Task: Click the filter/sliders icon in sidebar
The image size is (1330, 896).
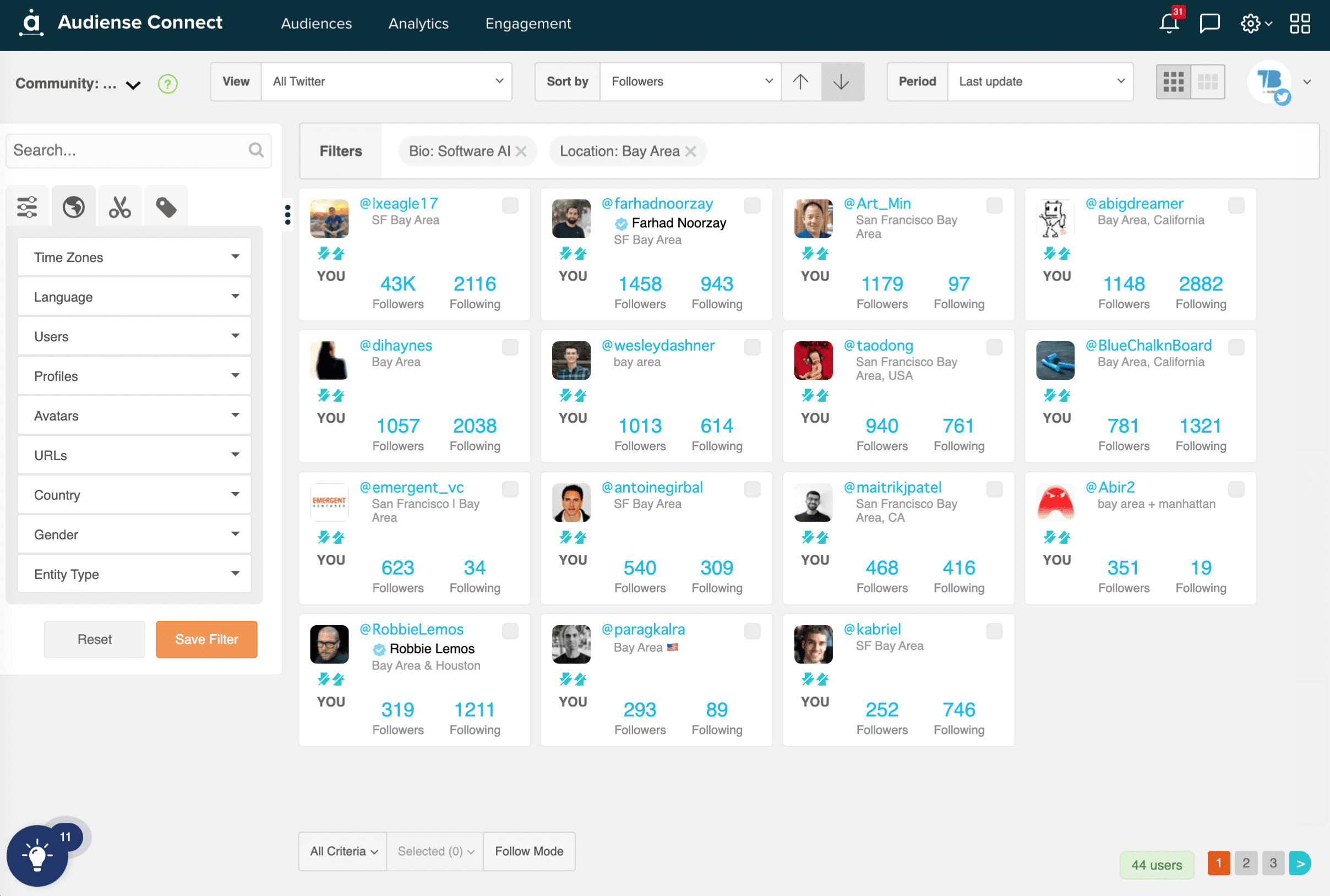Action: (x=27, y=206)
